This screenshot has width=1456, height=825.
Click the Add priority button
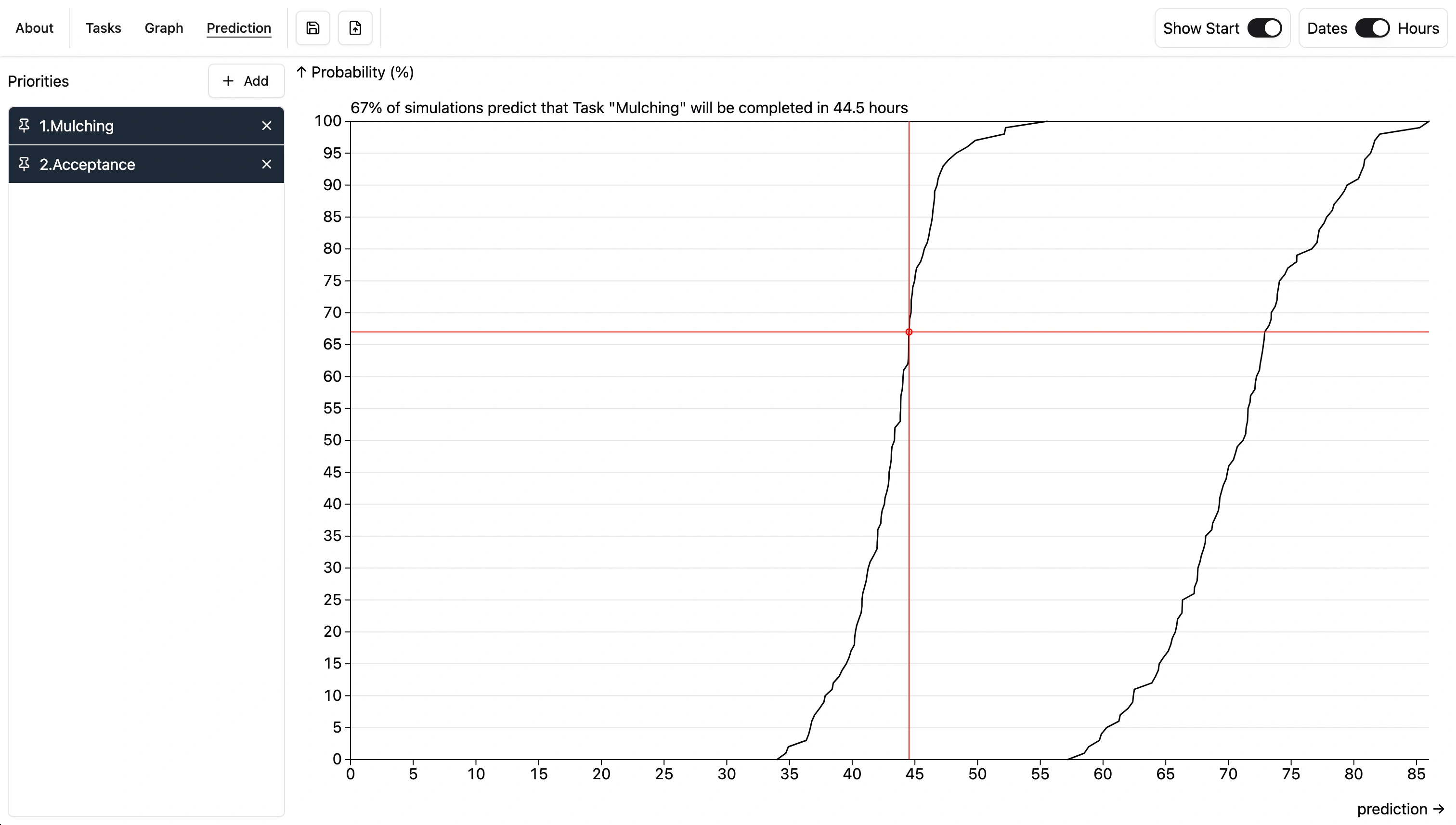pos(246,81)
